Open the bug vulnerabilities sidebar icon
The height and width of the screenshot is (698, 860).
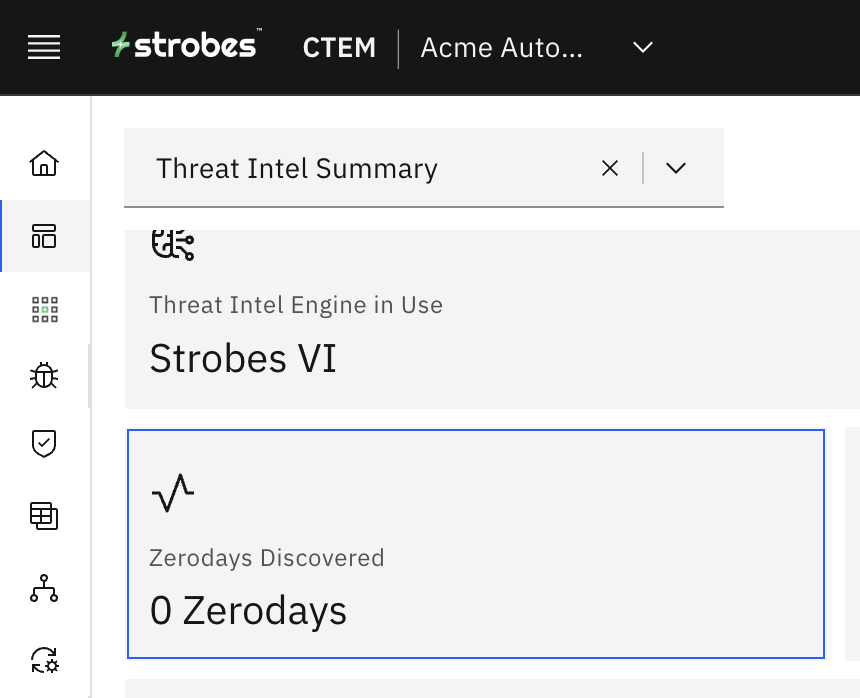pos(44,375)
